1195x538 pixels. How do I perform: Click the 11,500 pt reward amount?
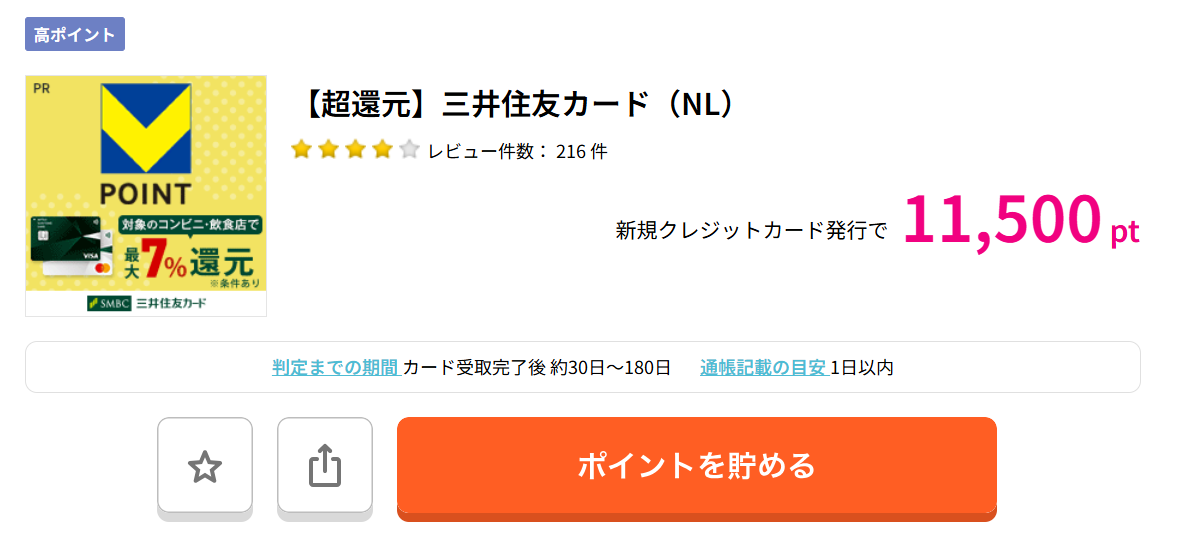coord(1021,221)
